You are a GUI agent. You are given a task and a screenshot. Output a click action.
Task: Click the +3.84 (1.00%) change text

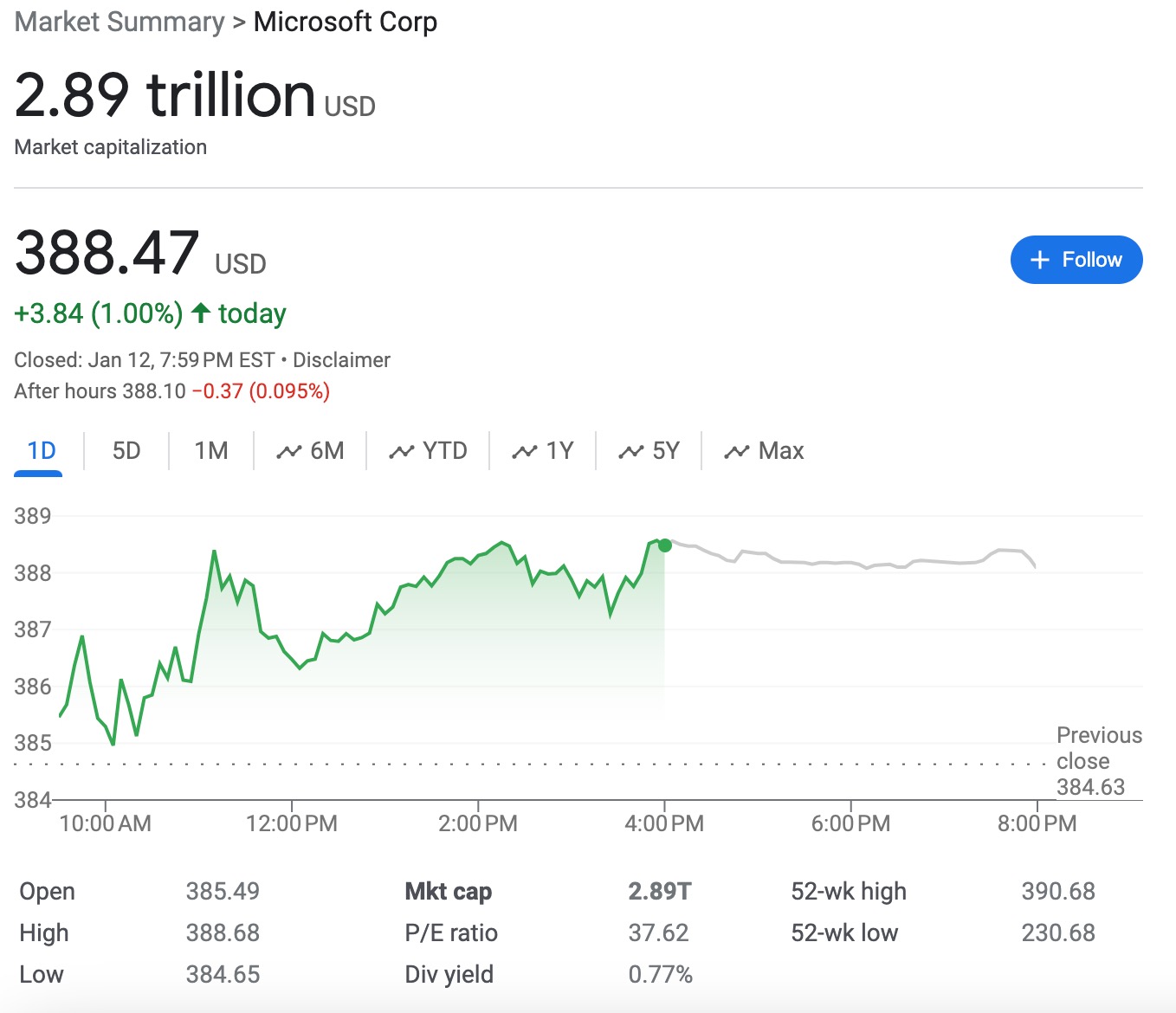coord(99,313)
